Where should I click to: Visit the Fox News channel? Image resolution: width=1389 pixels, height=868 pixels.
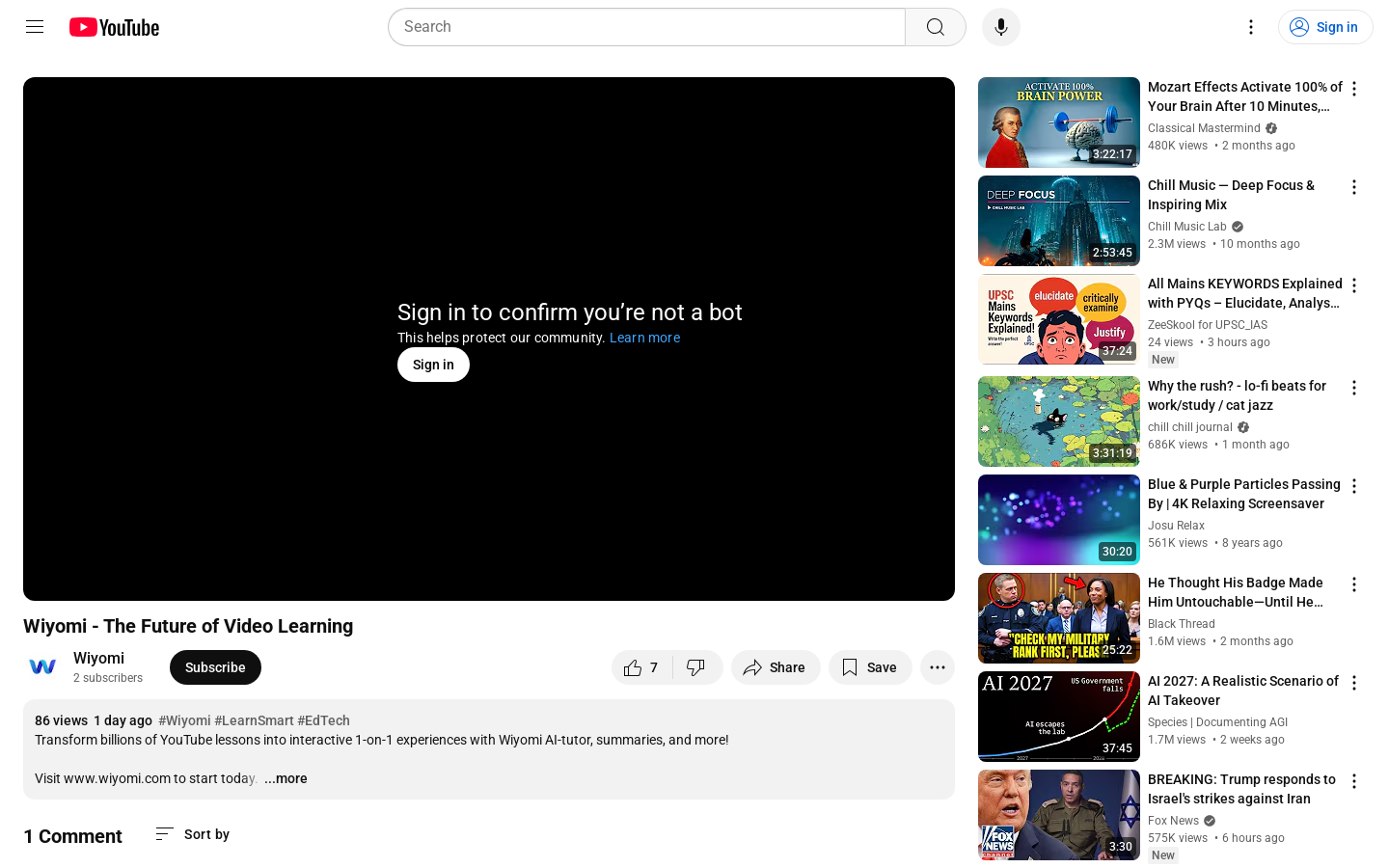pos(1173,821)
